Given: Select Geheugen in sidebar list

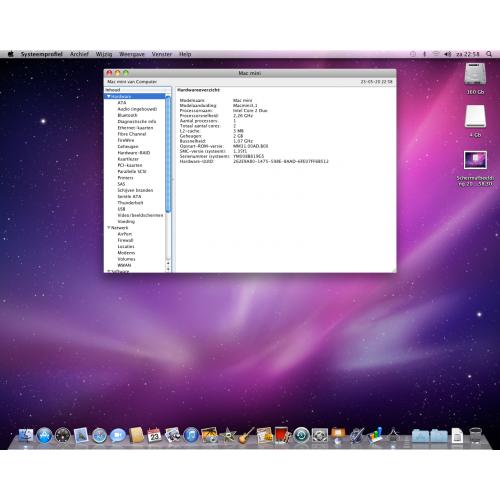Looking at the screenshot, I should [x=128, y=146].
